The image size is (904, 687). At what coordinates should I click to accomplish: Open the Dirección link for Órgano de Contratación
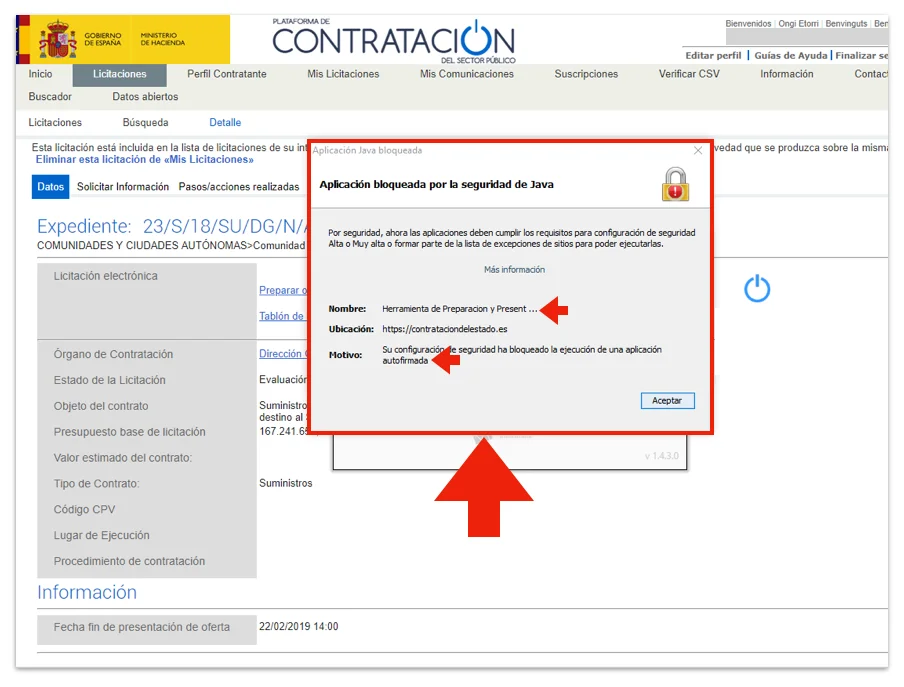point(283,354)
